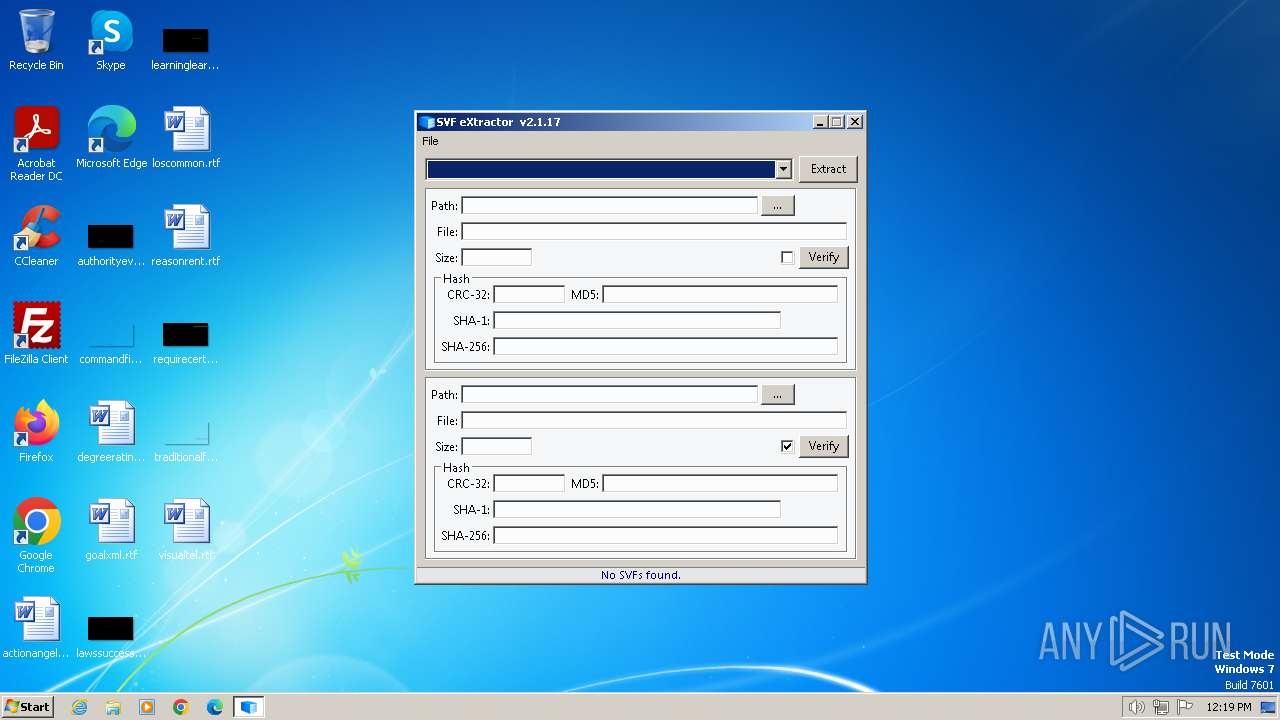Expand the SVF selection dropdown arrow

(x=783, y=169)
